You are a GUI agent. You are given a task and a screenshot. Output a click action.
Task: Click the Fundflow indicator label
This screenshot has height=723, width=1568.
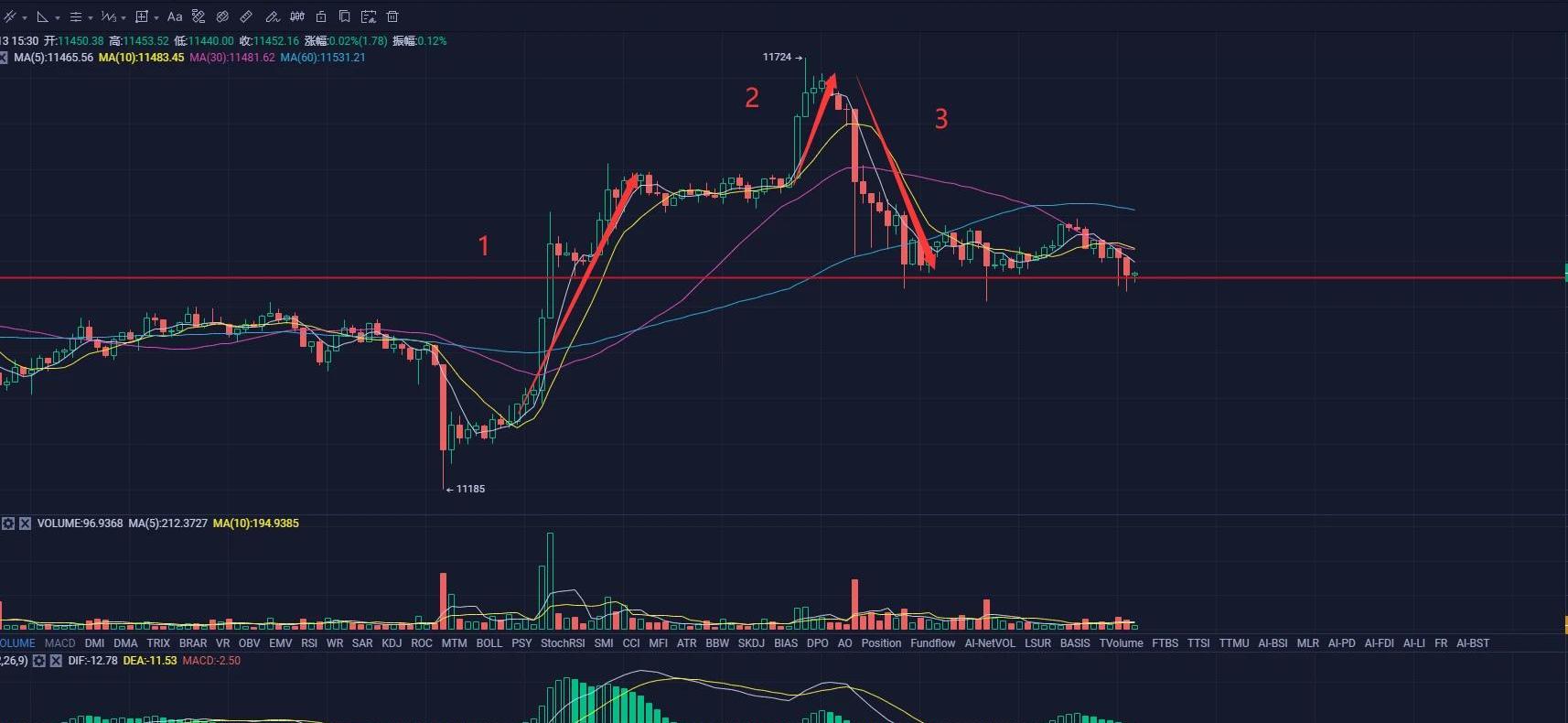point(932,643)
